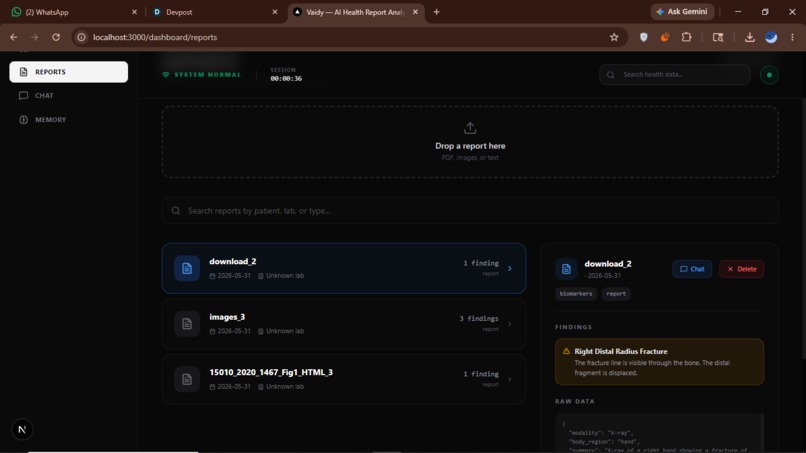Image resolution: width=806 pixels, height=453 pixels.
Task: Close the Vaidy tab
Action: click(415, 12)
